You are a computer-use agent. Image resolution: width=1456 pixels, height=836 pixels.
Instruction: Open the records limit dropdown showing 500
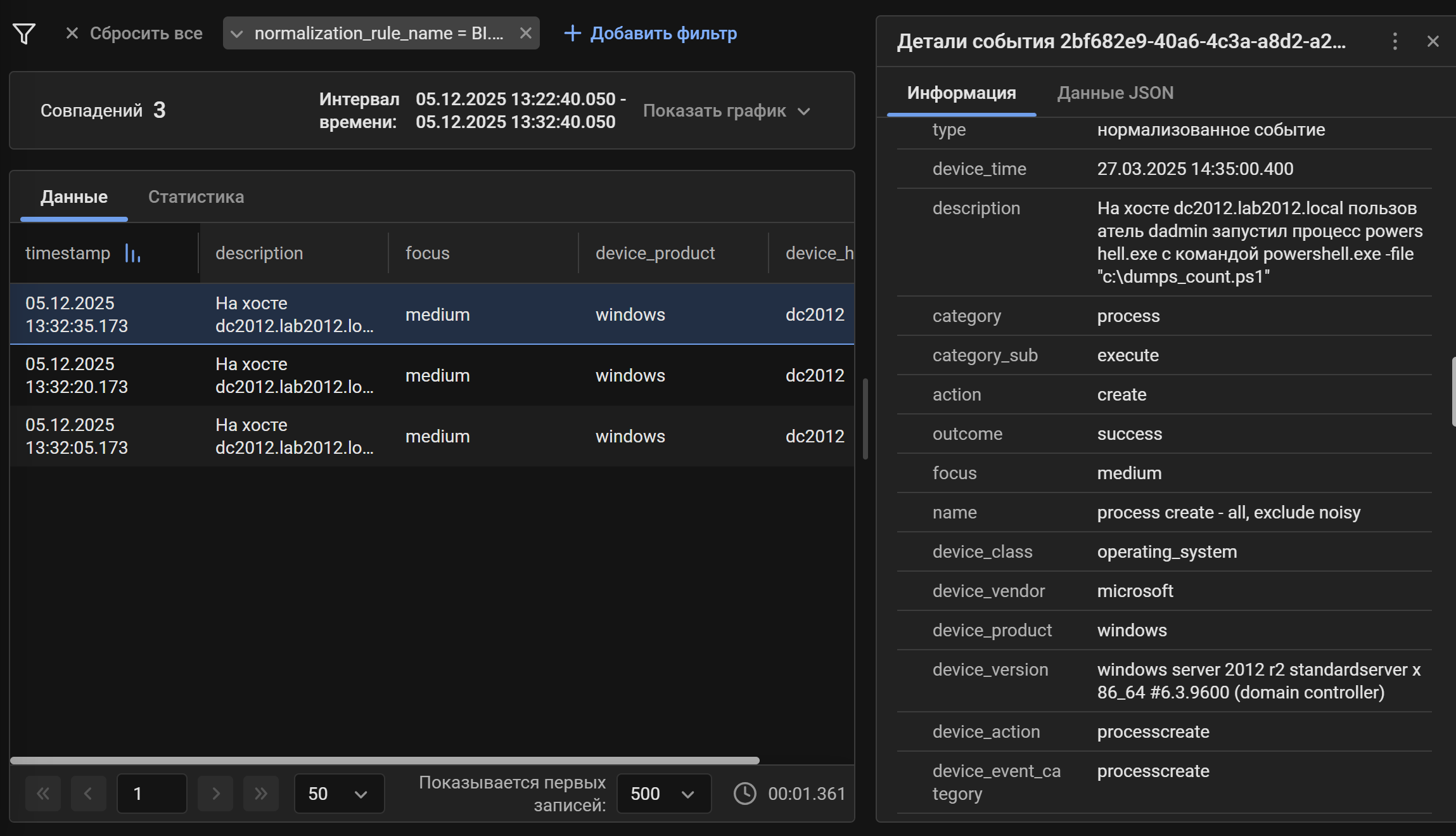(663, 793)
